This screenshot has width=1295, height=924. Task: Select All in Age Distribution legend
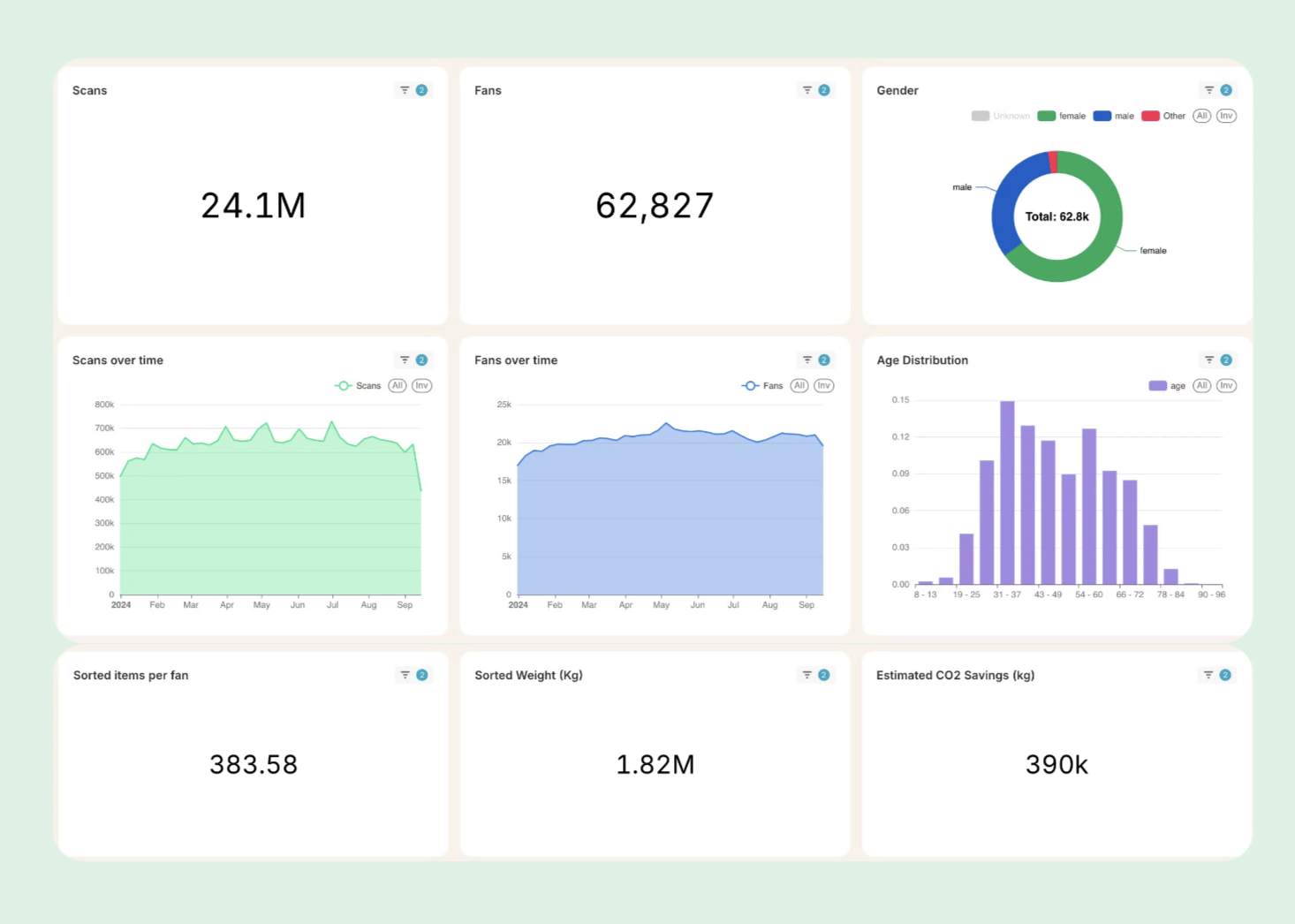tap(1201, 386)
